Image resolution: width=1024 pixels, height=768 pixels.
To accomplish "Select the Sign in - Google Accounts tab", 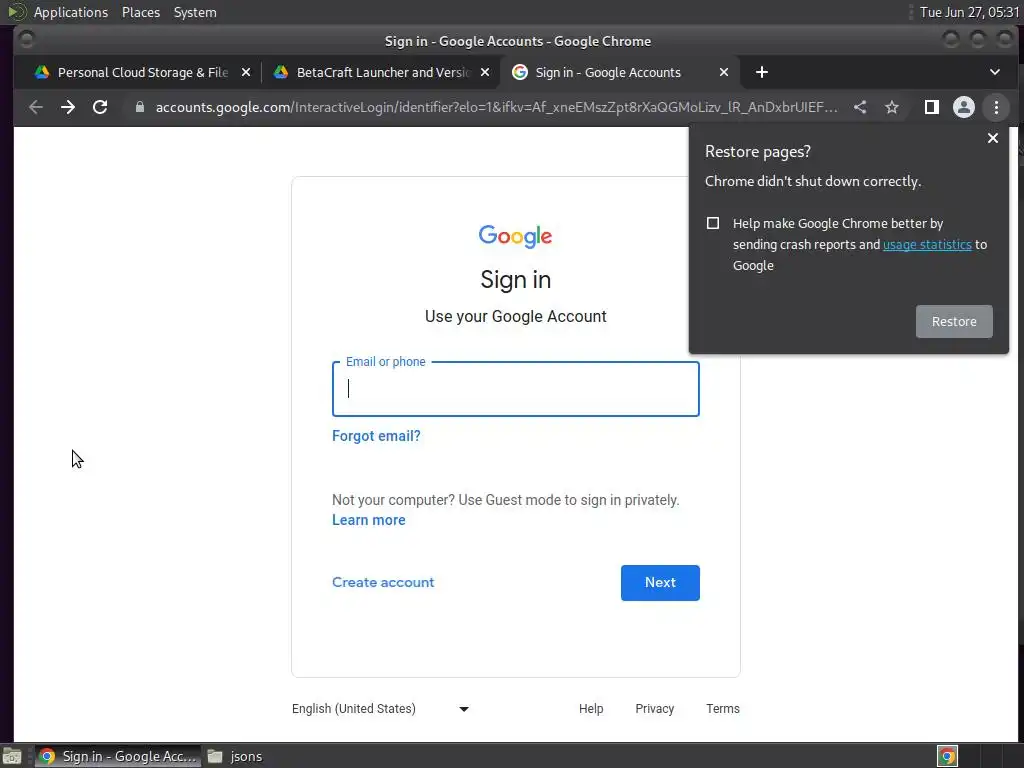I will [x=607, y=72].
